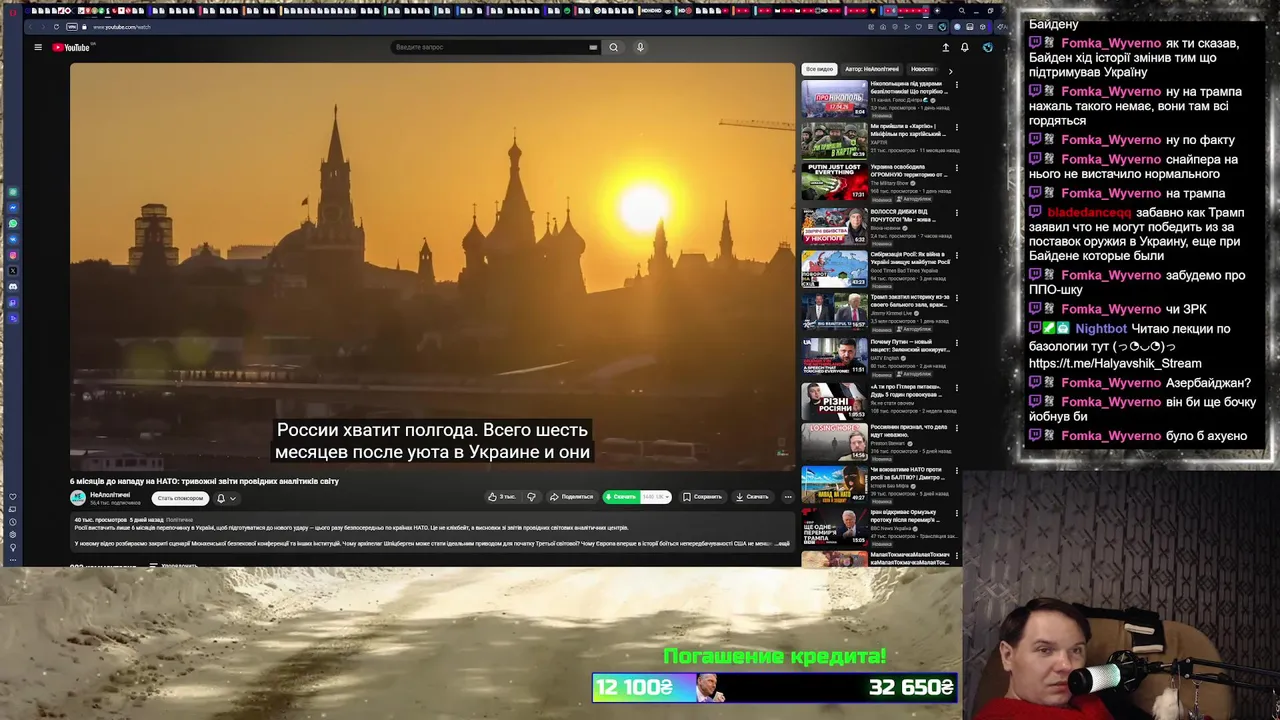Click the grey Скачать download button
1280x720 pixels.
[x=752, y=497]
